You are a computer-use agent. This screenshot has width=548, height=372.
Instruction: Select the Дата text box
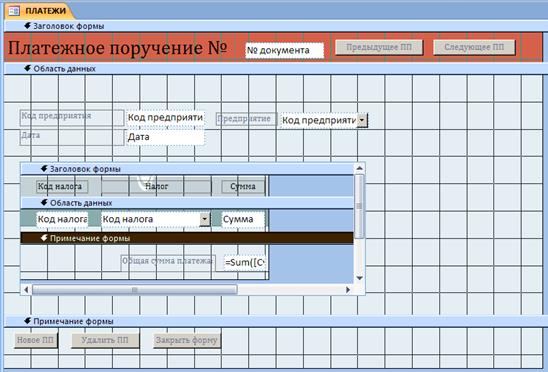165,137
